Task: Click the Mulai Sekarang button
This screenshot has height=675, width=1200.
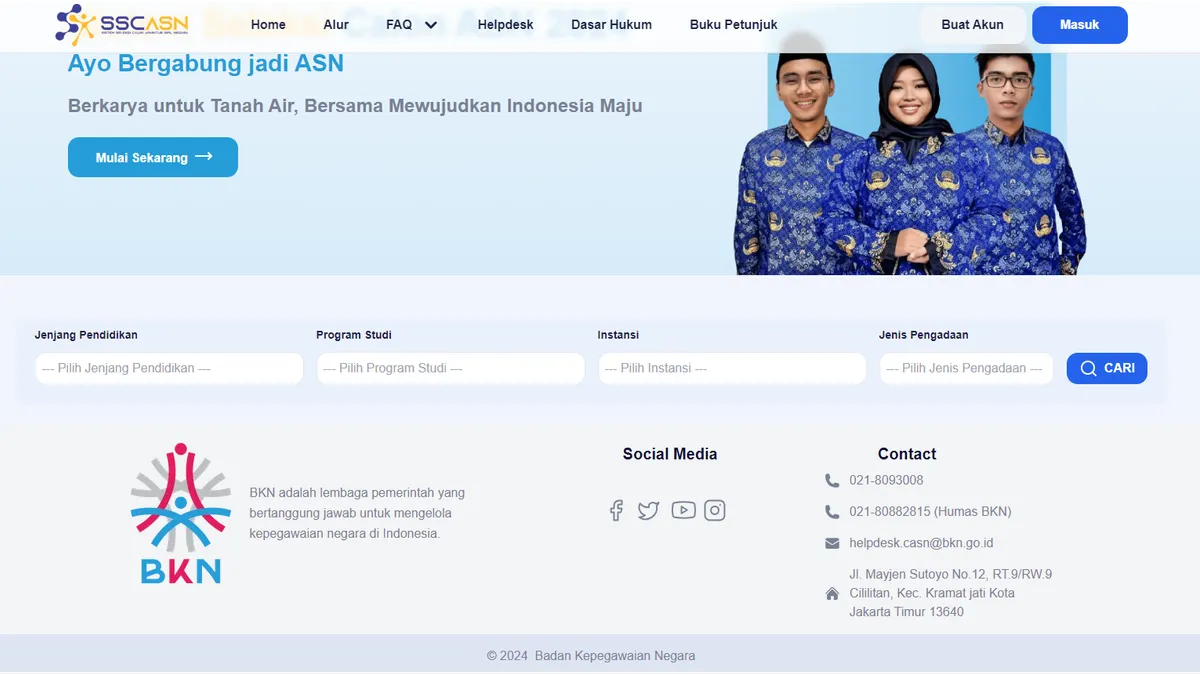Action: (153, 157)
